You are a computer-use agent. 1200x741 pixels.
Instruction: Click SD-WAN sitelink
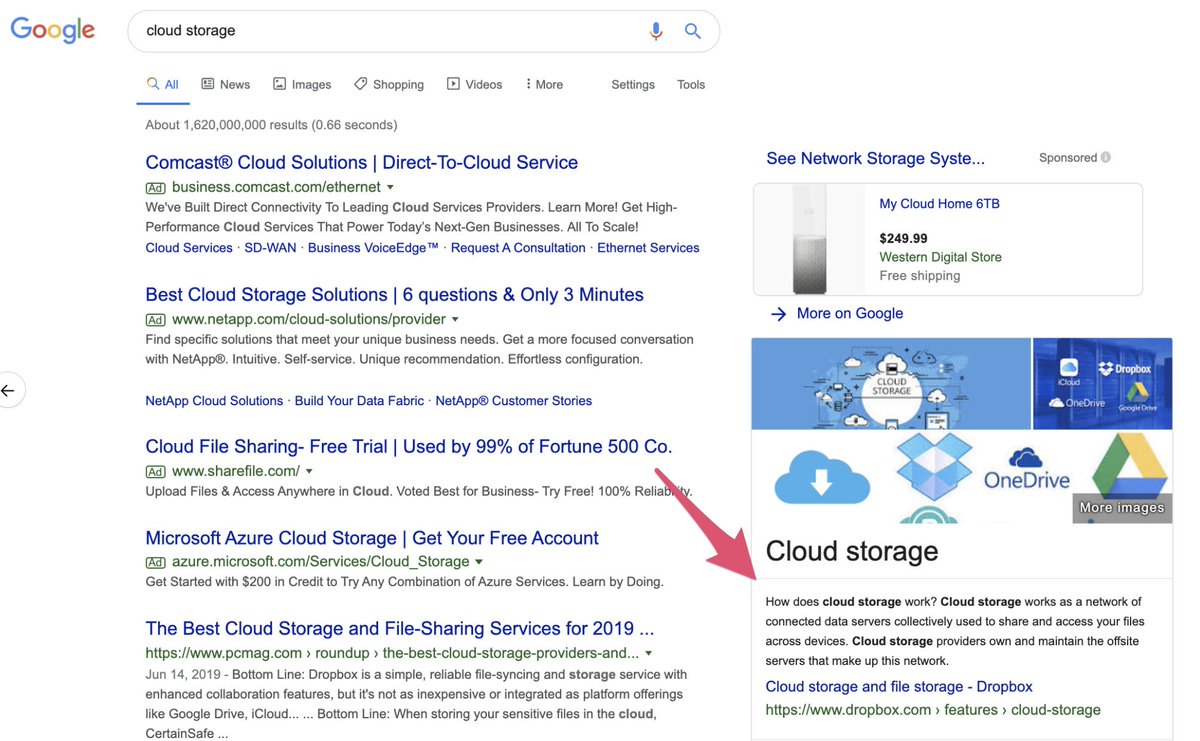tap(271, 248)
